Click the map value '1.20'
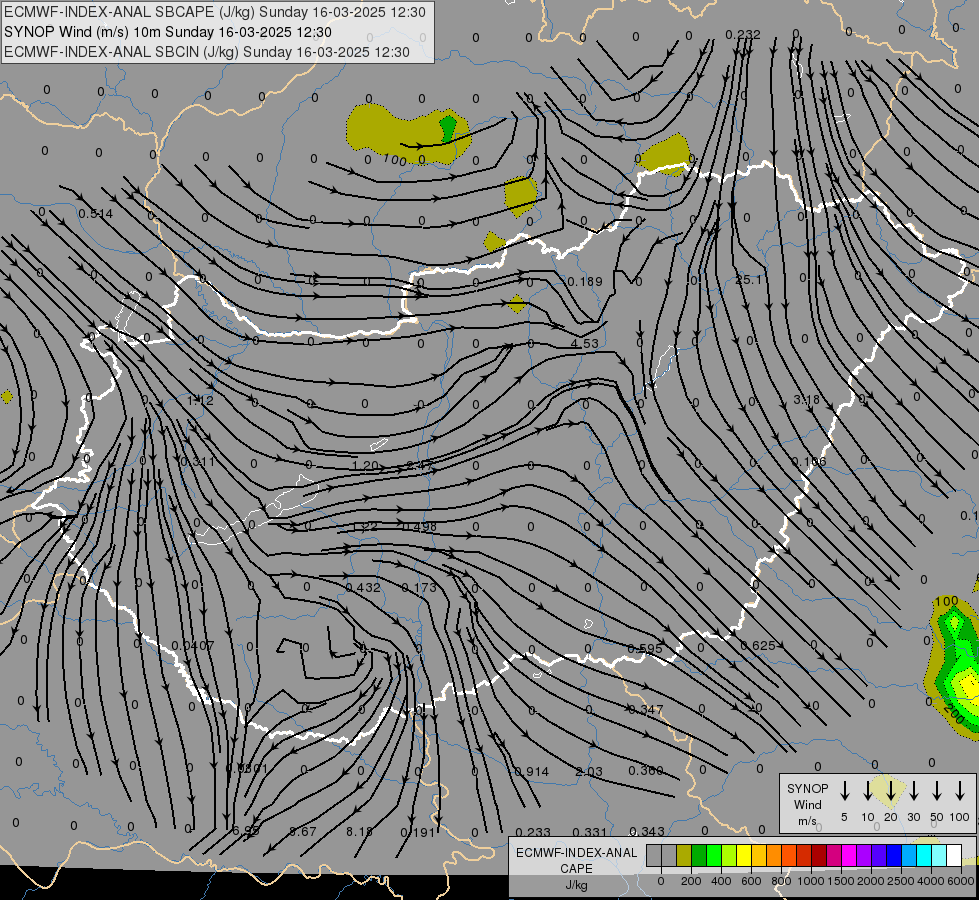Viewport: 979px width, 900px height. coord(365,465)
